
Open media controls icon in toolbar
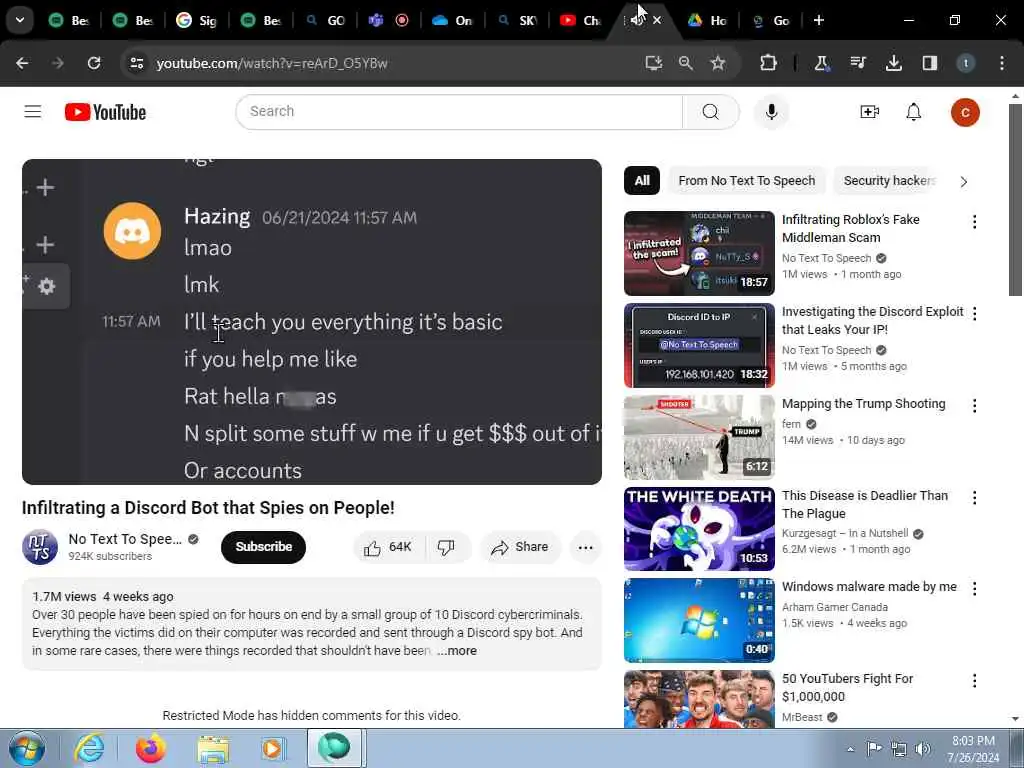857,63
